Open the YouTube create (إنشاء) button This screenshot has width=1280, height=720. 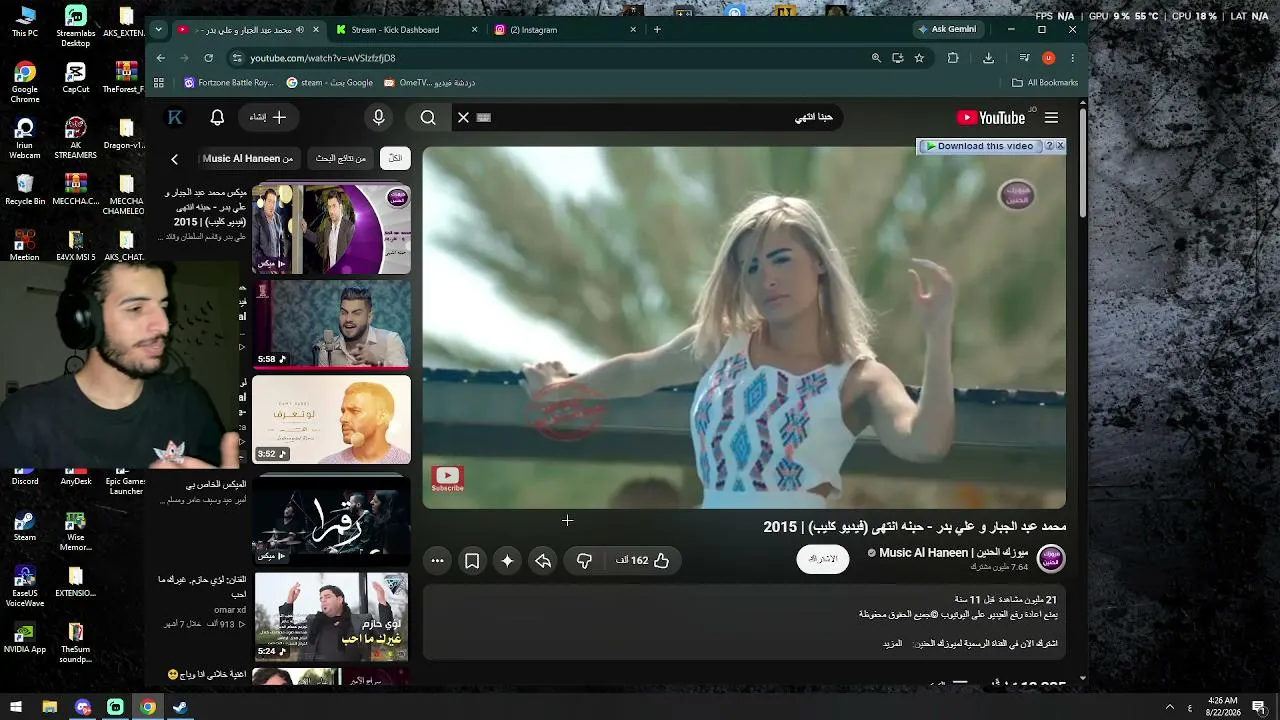pyautogui.click(x=268, y=118)
